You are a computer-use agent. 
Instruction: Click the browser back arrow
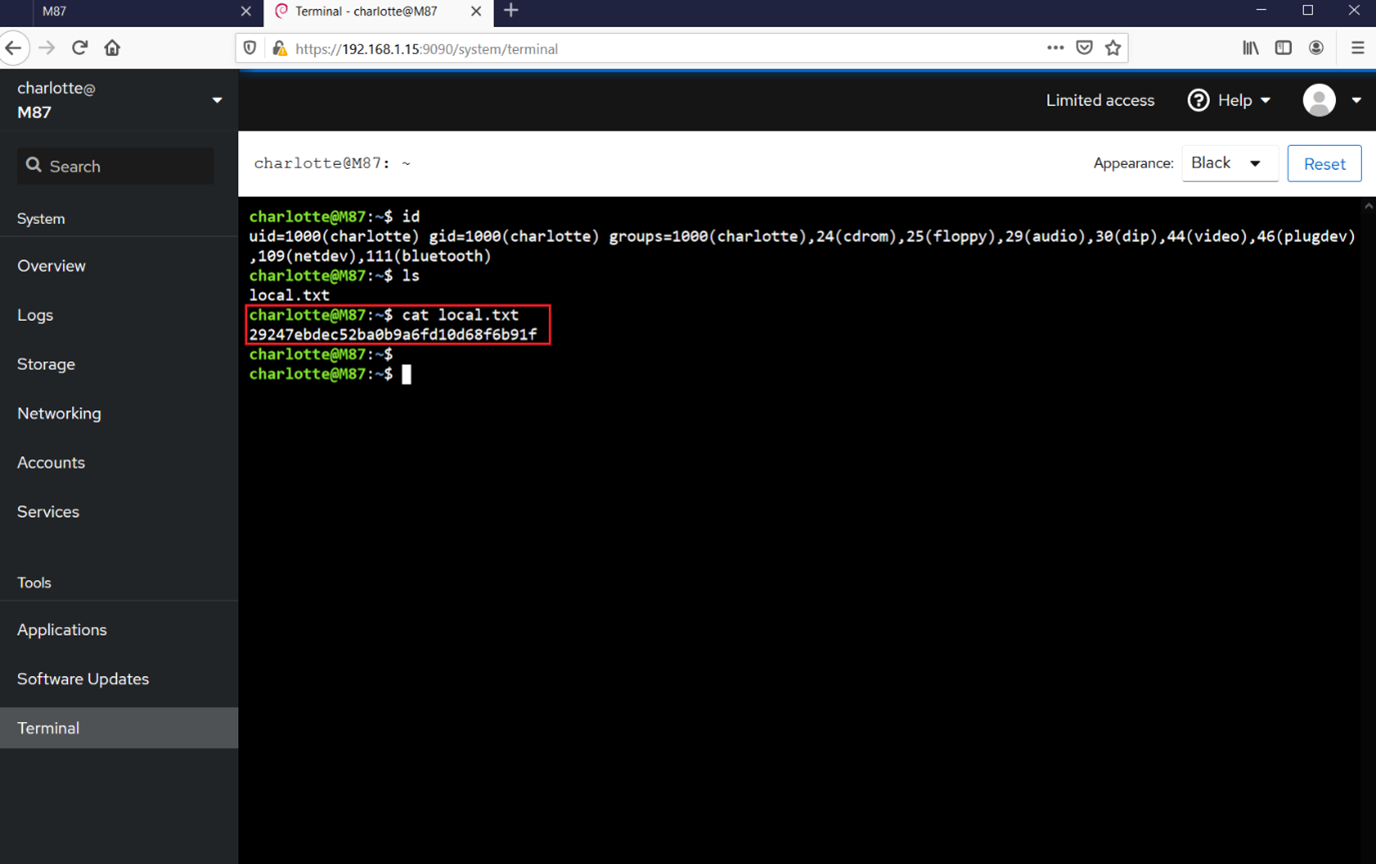coord(13,48)
